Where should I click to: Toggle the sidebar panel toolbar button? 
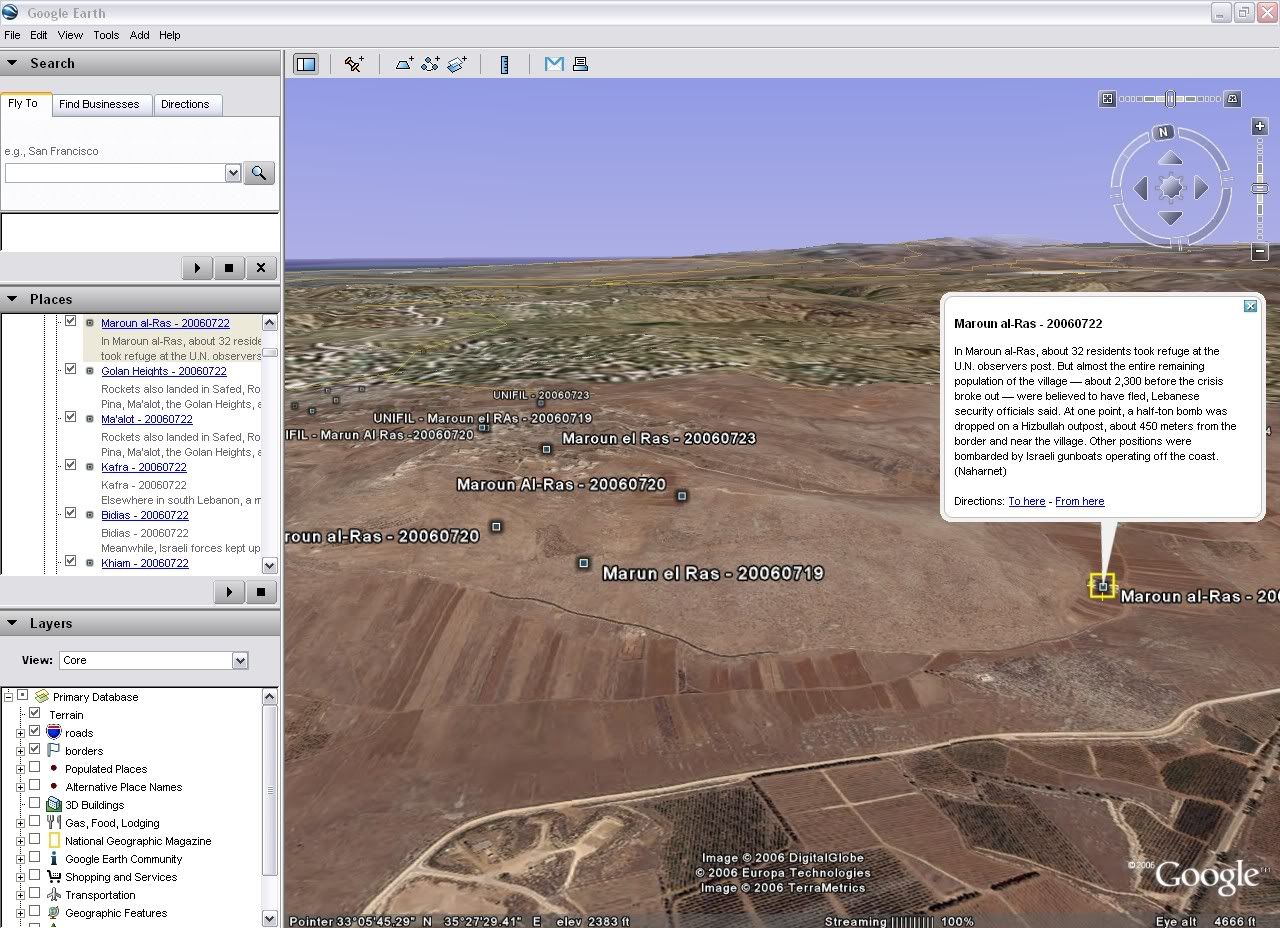pos(306,64)
